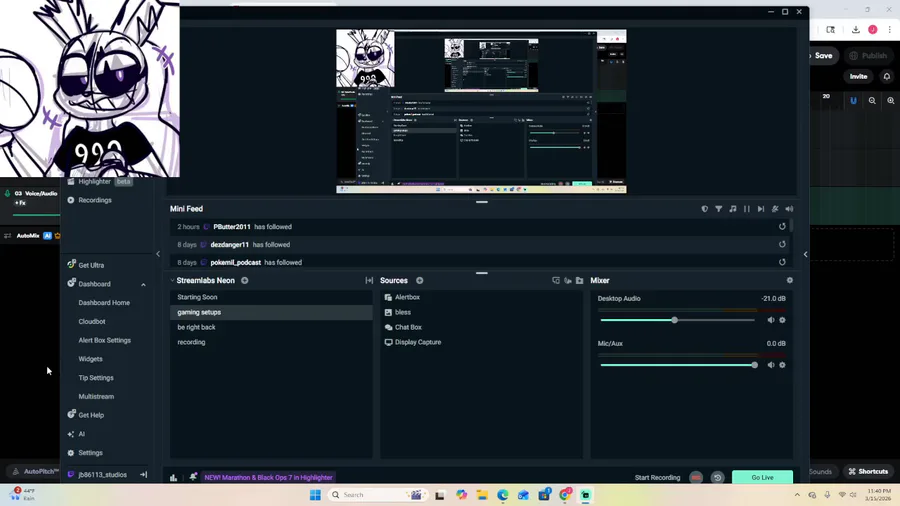Open Mini Feed media share music icon
The width and height of the screenshot is (900, 506).
point(733,209)
